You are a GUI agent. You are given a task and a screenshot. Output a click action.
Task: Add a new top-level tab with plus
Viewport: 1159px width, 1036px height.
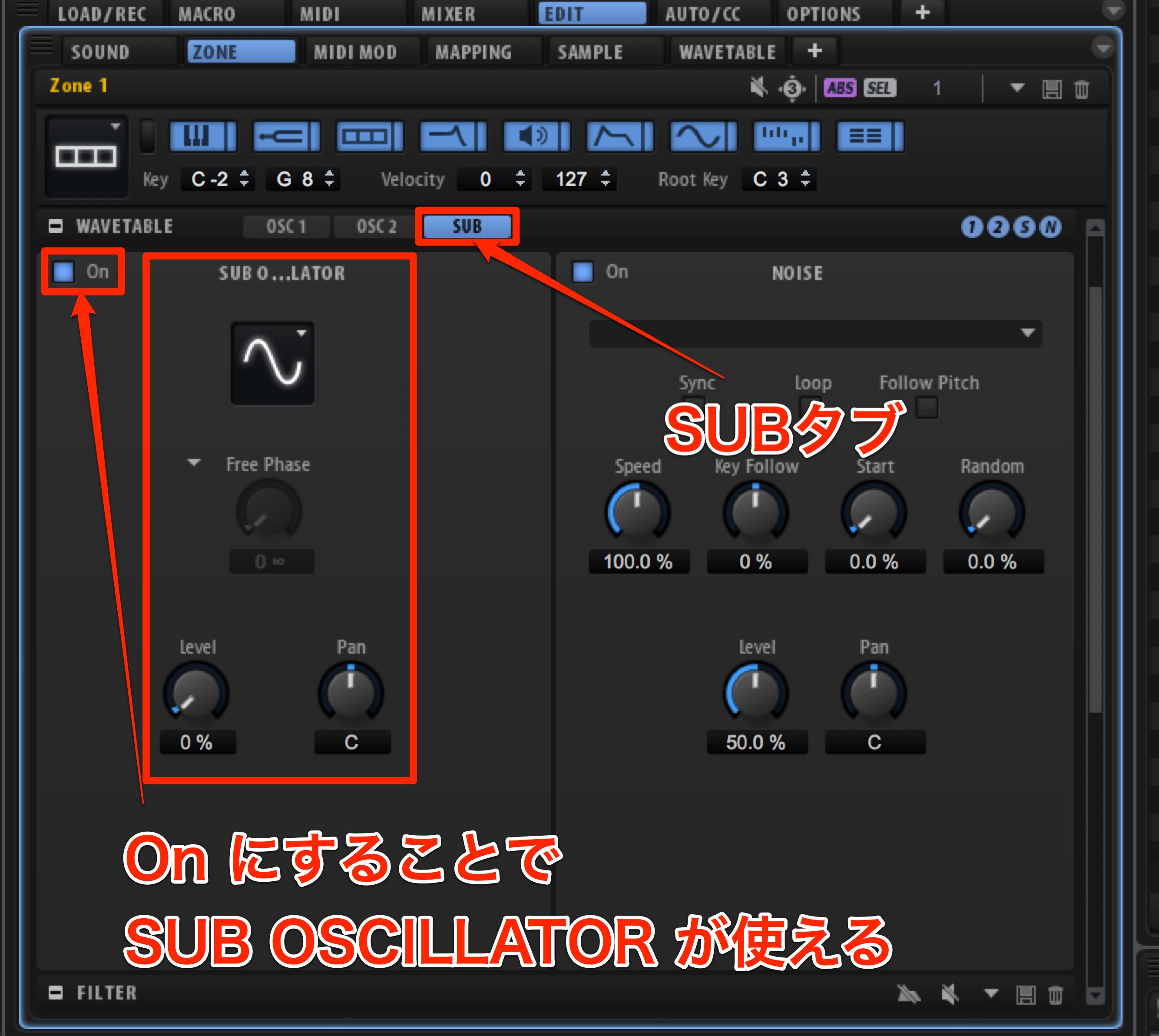tap(922, 13)
